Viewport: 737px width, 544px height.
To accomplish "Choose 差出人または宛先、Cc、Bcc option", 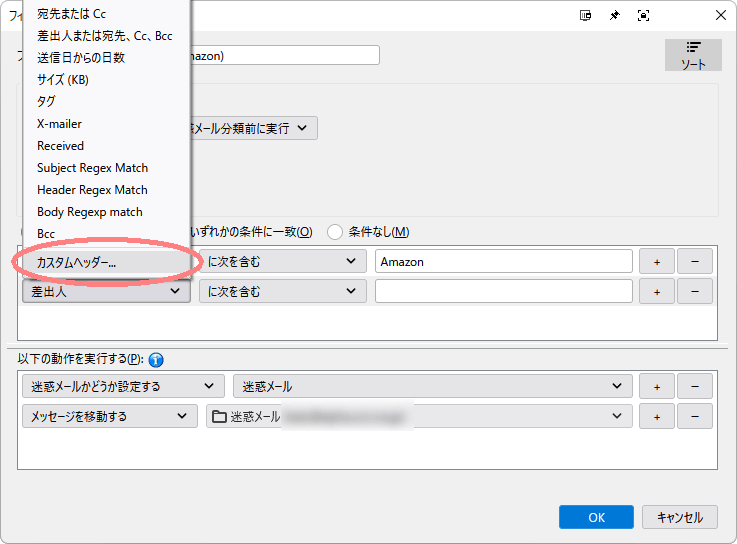I will pos(107,36).
